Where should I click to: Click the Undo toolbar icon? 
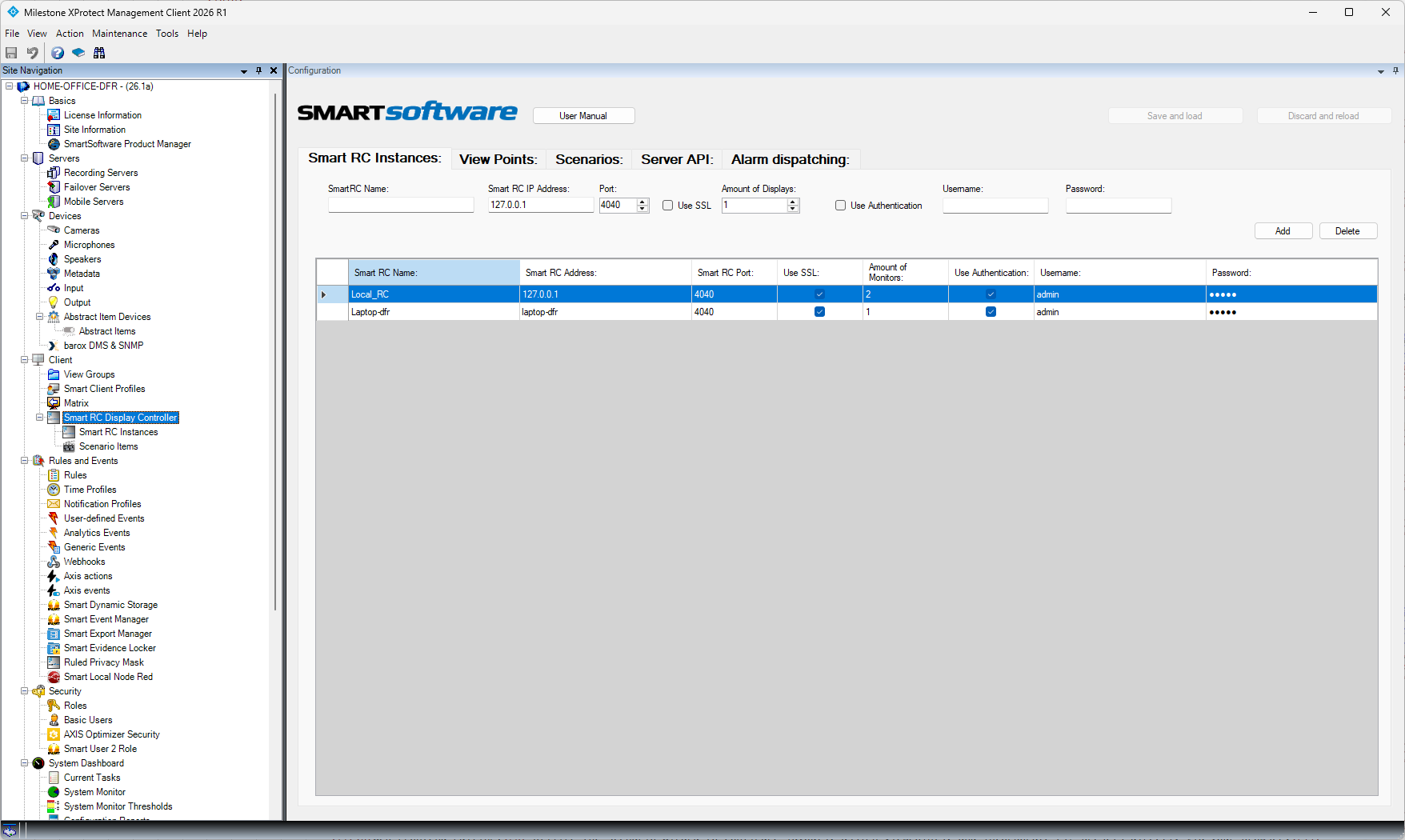click(32, 53)
